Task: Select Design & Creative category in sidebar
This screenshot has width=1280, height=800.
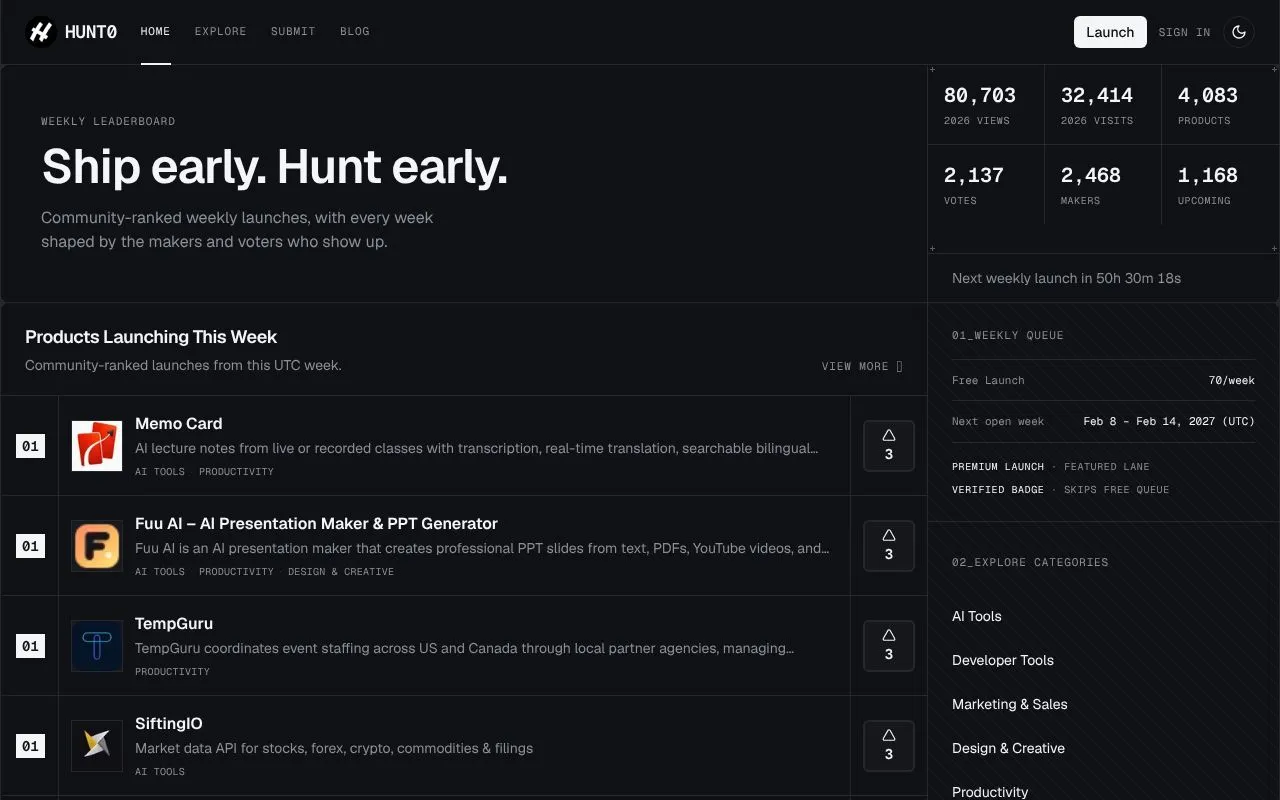Action: [1008, 748]
